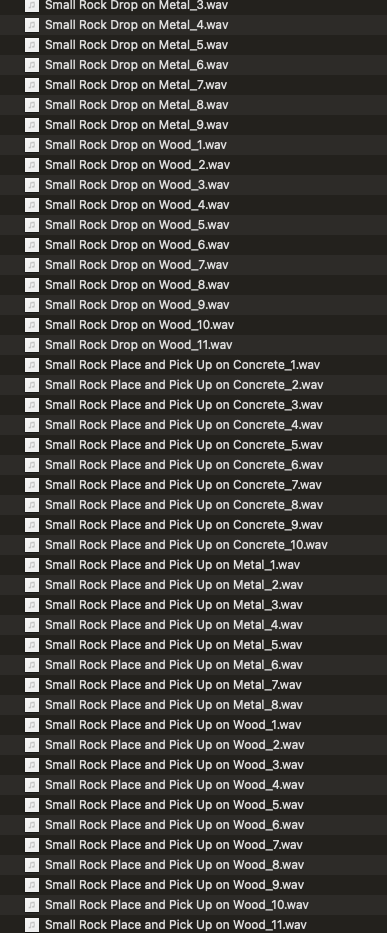Select Small Rock Place and Pick Up on Wood_6.wav
This screenshot has height=933, width=387.
(174, 825)
